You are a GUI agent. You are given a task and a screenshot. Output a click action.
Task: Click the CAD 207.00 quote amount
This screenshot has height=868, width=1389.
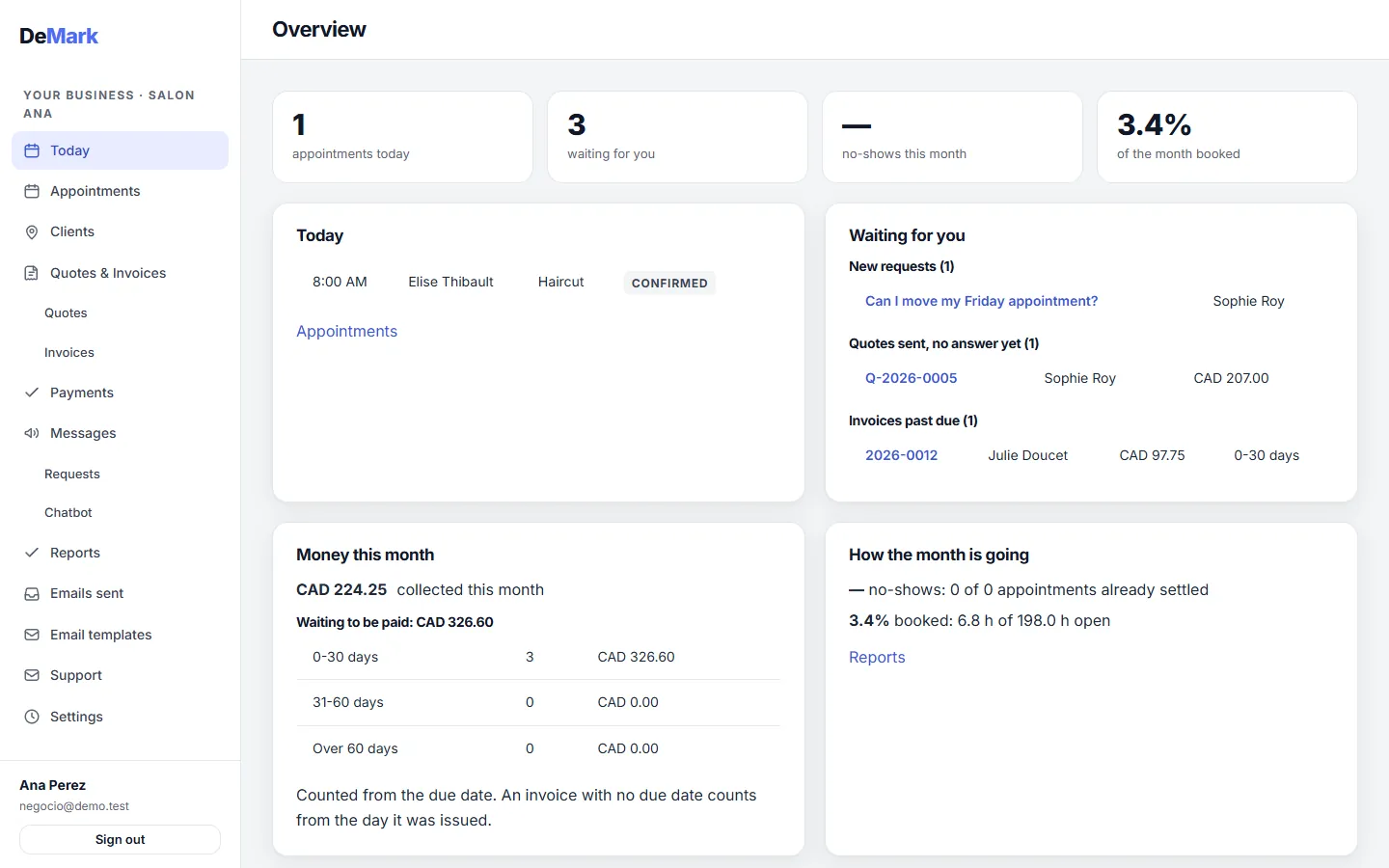coord(1231,378)
